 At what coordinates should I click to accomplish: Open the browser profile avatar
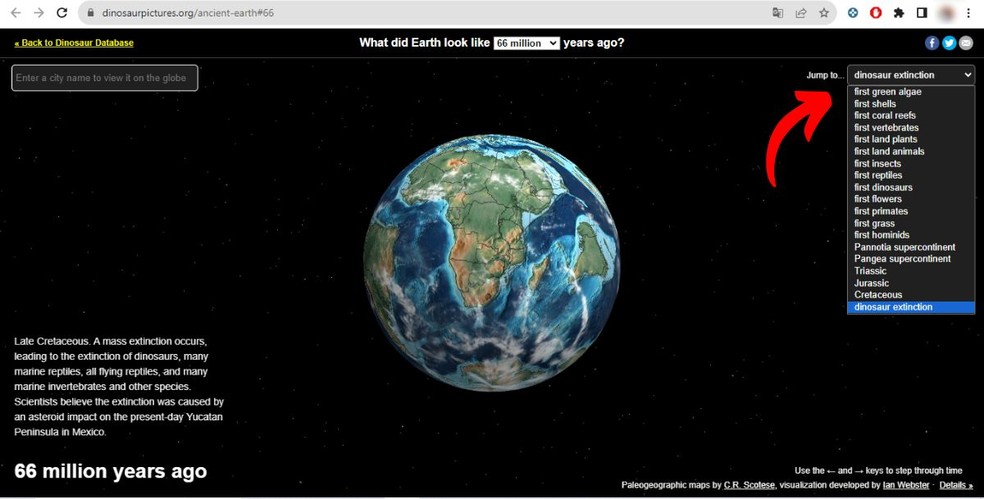[x=945, y=13]
